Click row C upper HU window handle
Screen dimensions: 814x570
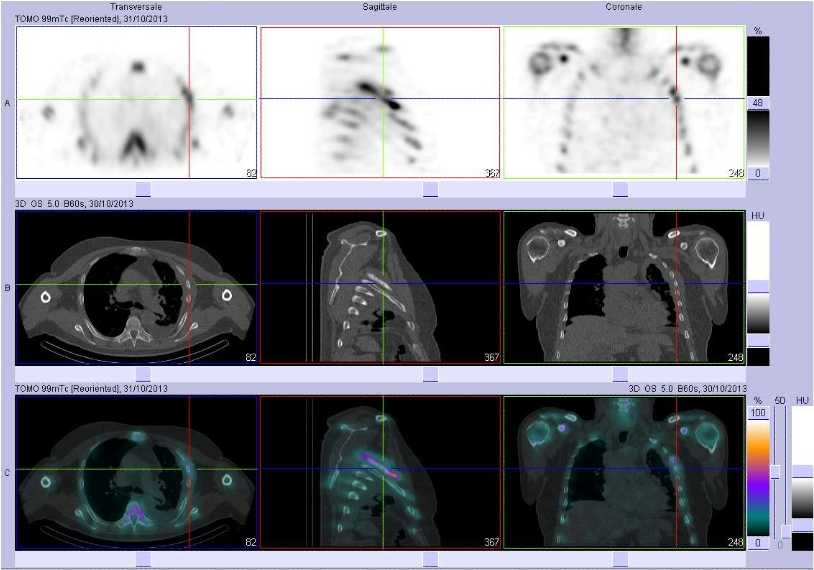pyautogui.click(x=803, y=471)
